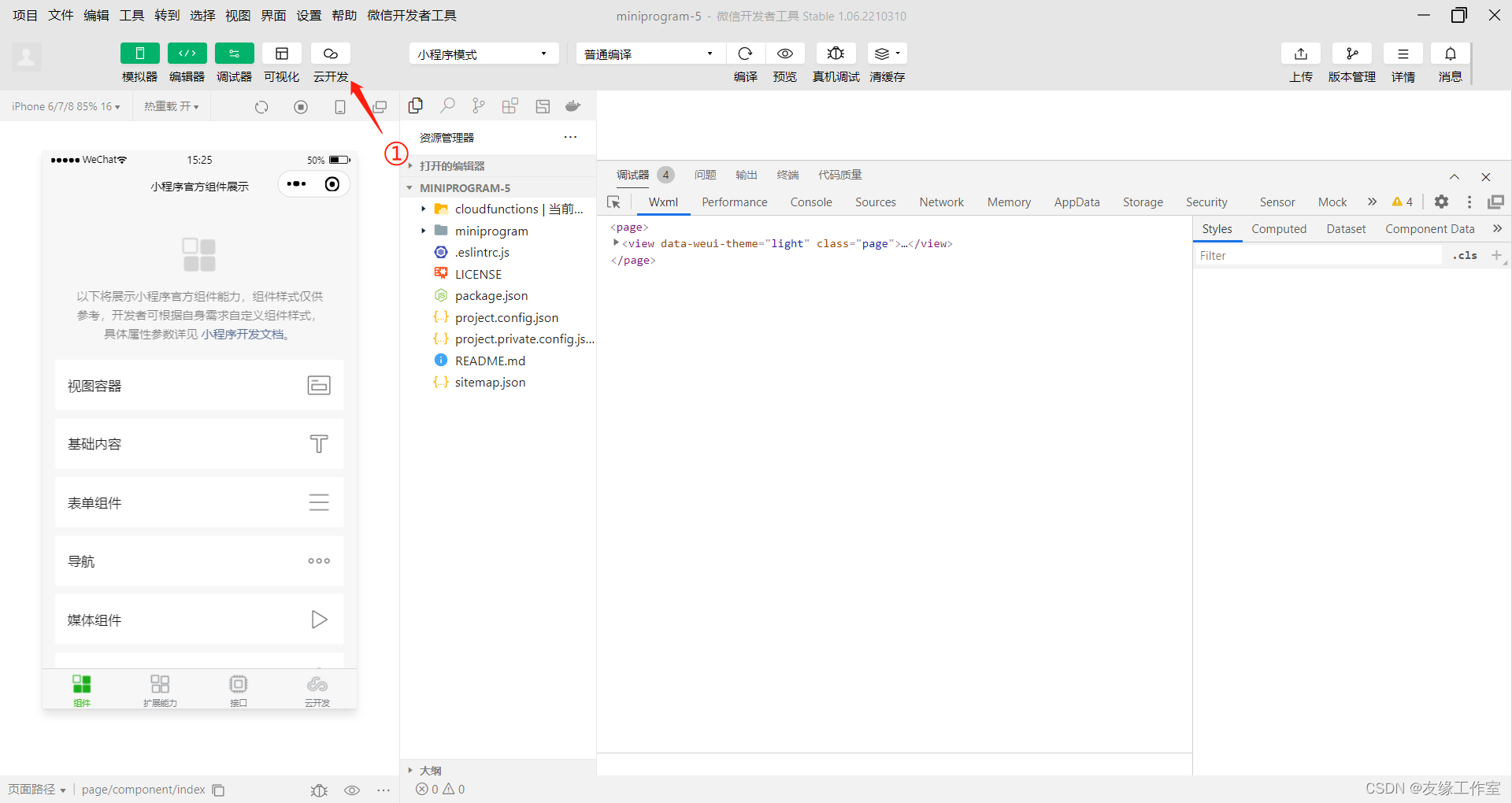The image size is (1512, 803).
Task: Detach simulator into separate window
Action: (x=380, y=107)
